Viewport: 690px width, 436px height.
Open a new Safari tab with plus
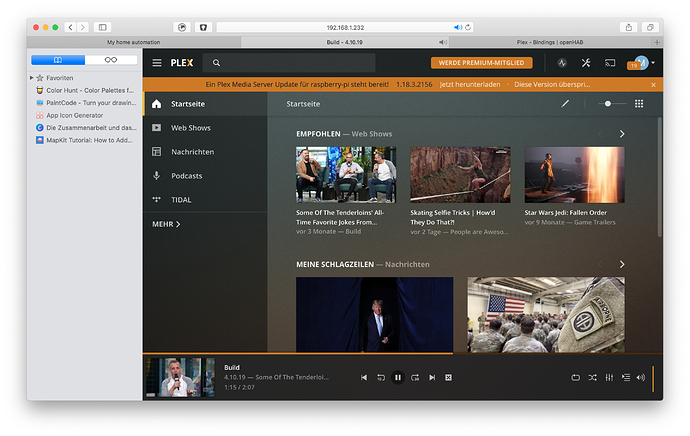(x=657, y=42)
